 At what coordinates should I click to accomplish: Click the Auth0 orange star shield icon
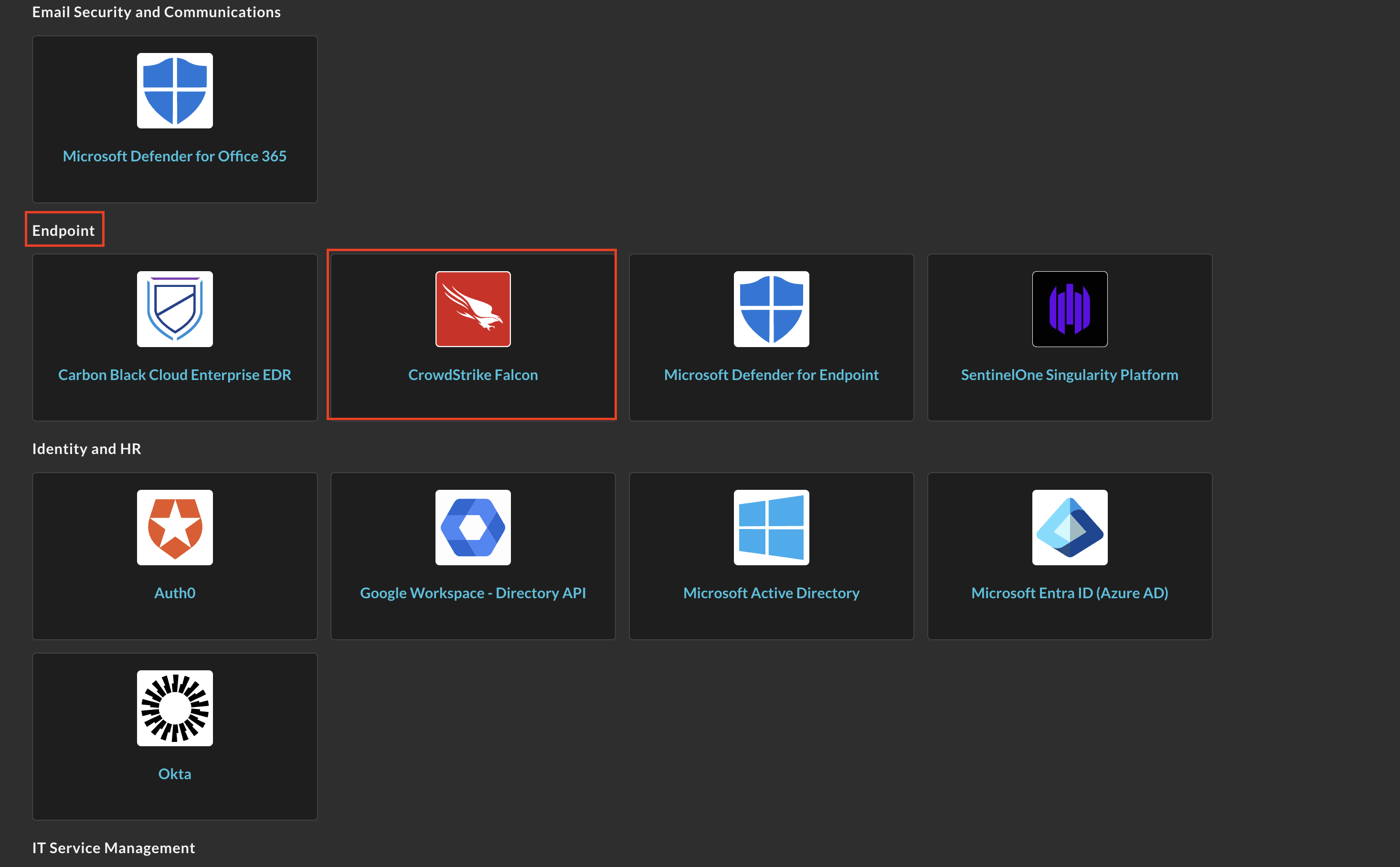pyautogui.click(x=175, y=528)
